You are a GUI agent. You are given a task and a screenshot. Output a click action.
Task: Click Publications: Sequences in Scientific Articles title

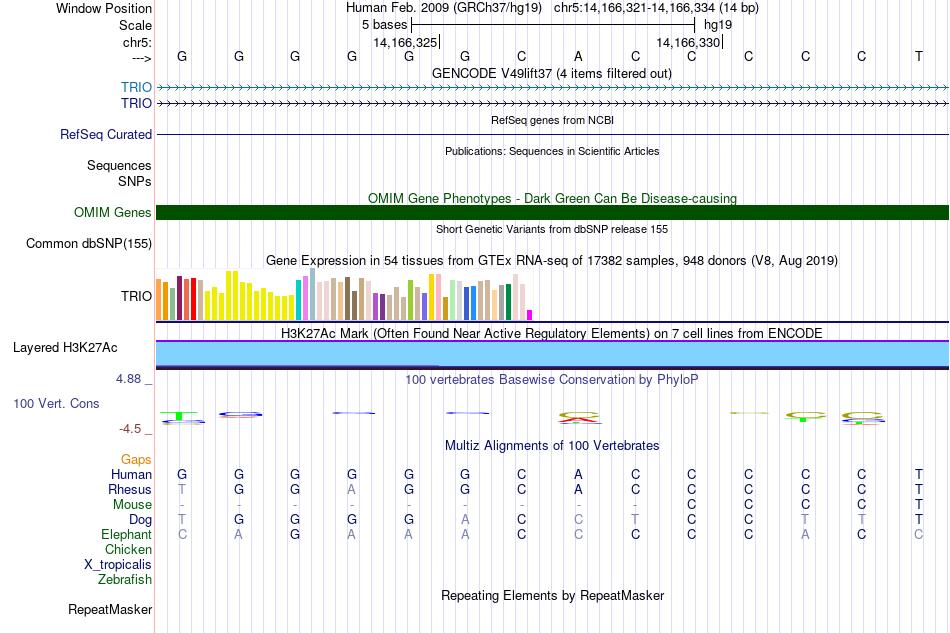[552, 151]
